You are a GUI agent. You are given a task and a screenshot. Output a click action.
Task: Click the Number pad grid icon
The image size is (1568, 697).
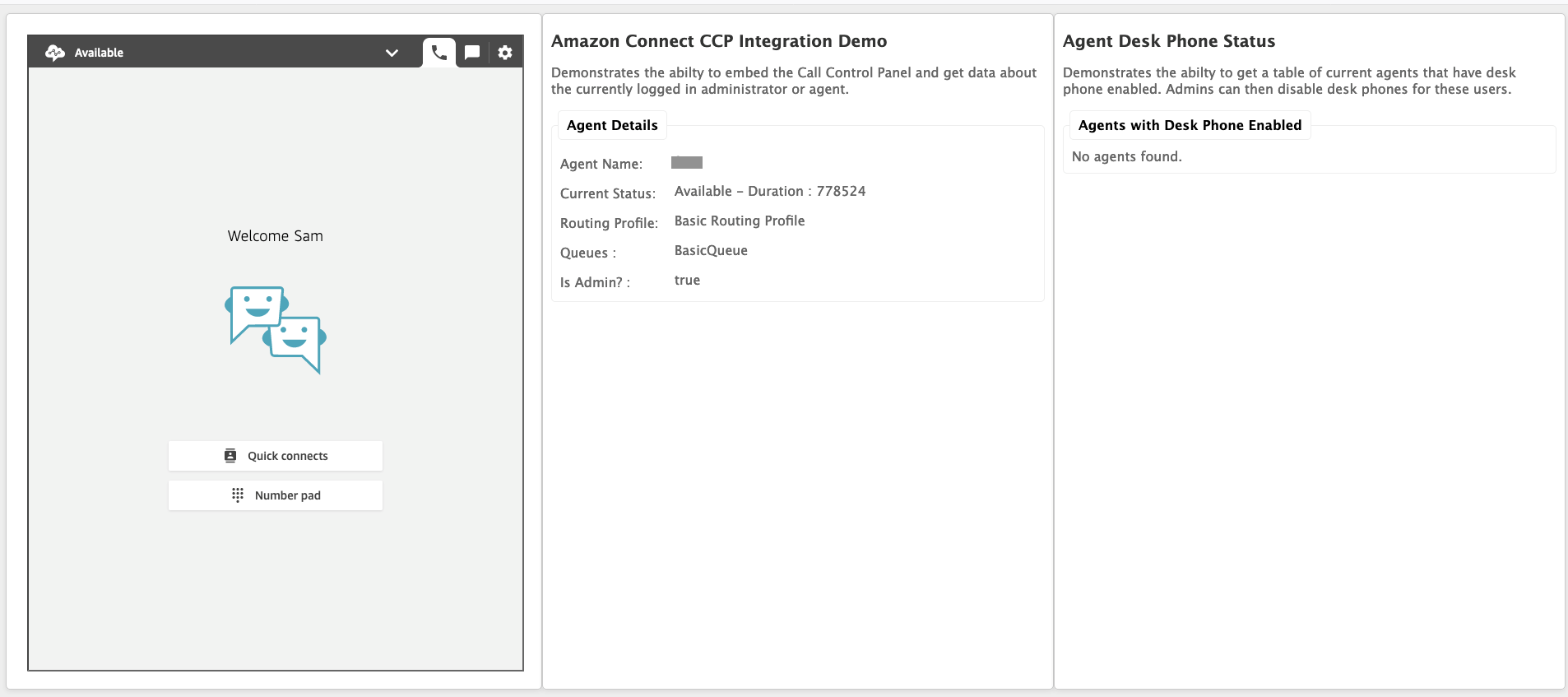(x=238, y=495)
